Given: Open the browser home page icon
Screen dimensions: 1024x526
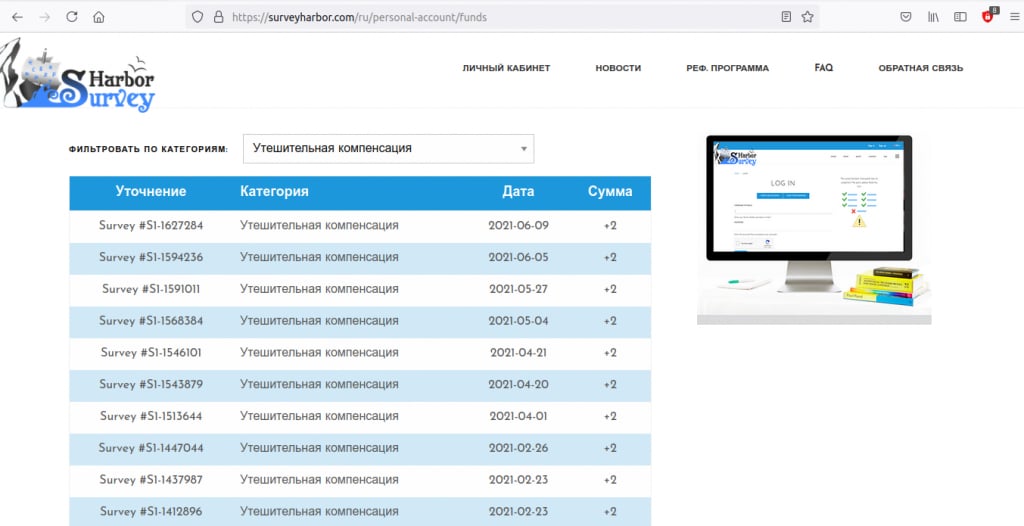Looking at the screenshot, I should tap(99, 17).
